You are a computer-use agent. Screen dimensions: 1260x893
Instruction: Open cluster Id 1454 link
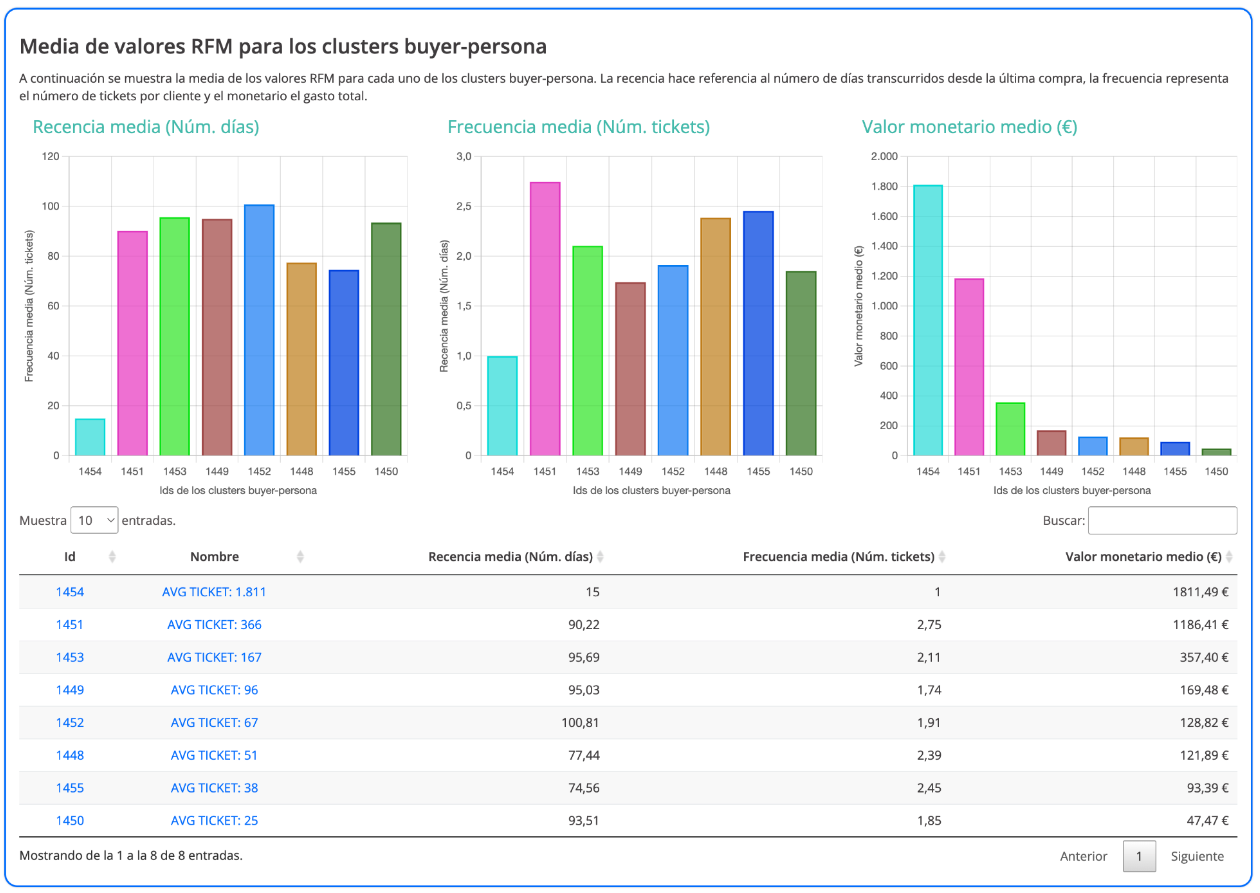tap(70, 592)
